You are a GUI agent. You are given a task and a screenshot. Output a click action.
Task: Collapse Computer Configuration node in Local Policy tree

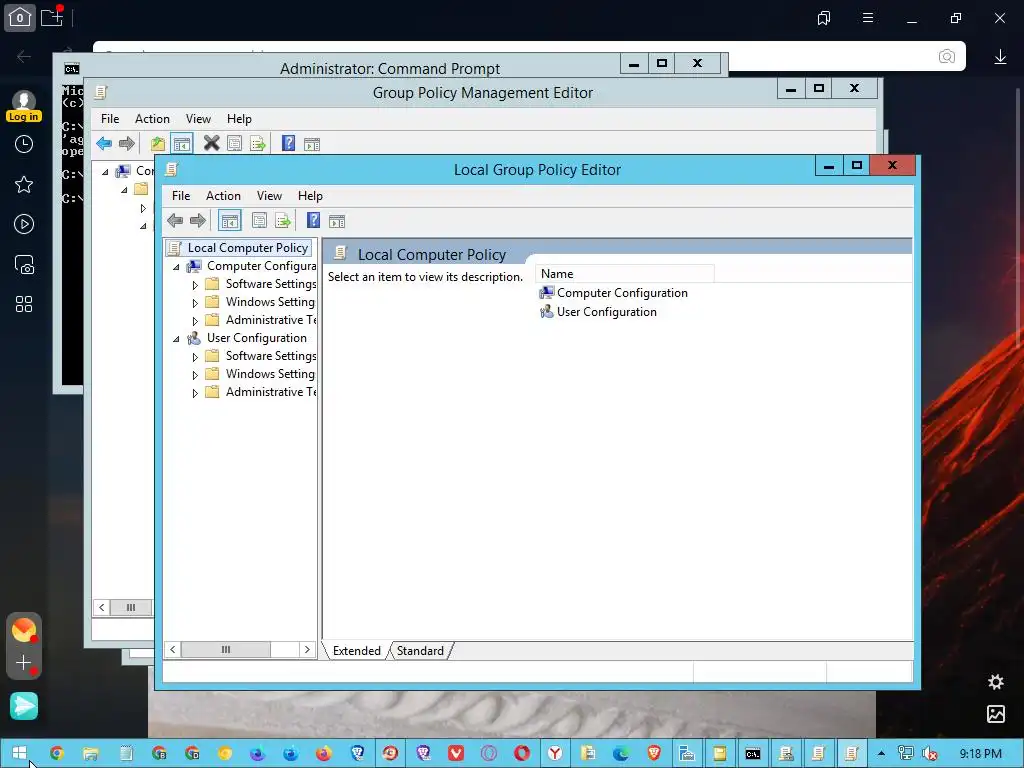pos(176,267)
